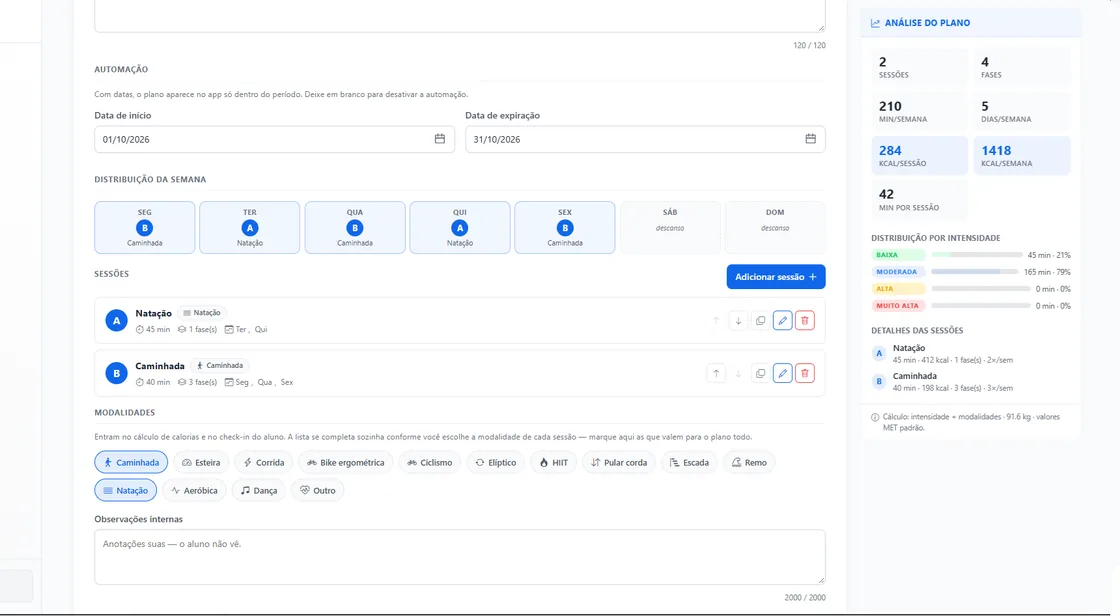Click the Baixa intensity progress bar
This screenshot has width=1120, height=616.
(x=977, y=254)
